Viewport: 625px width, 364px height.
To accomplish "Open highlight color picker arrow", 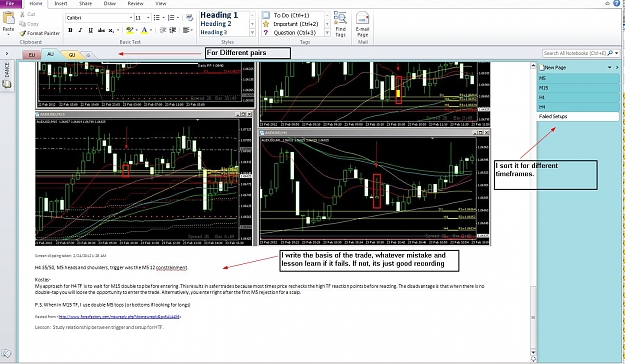I will tap(136, 30).
